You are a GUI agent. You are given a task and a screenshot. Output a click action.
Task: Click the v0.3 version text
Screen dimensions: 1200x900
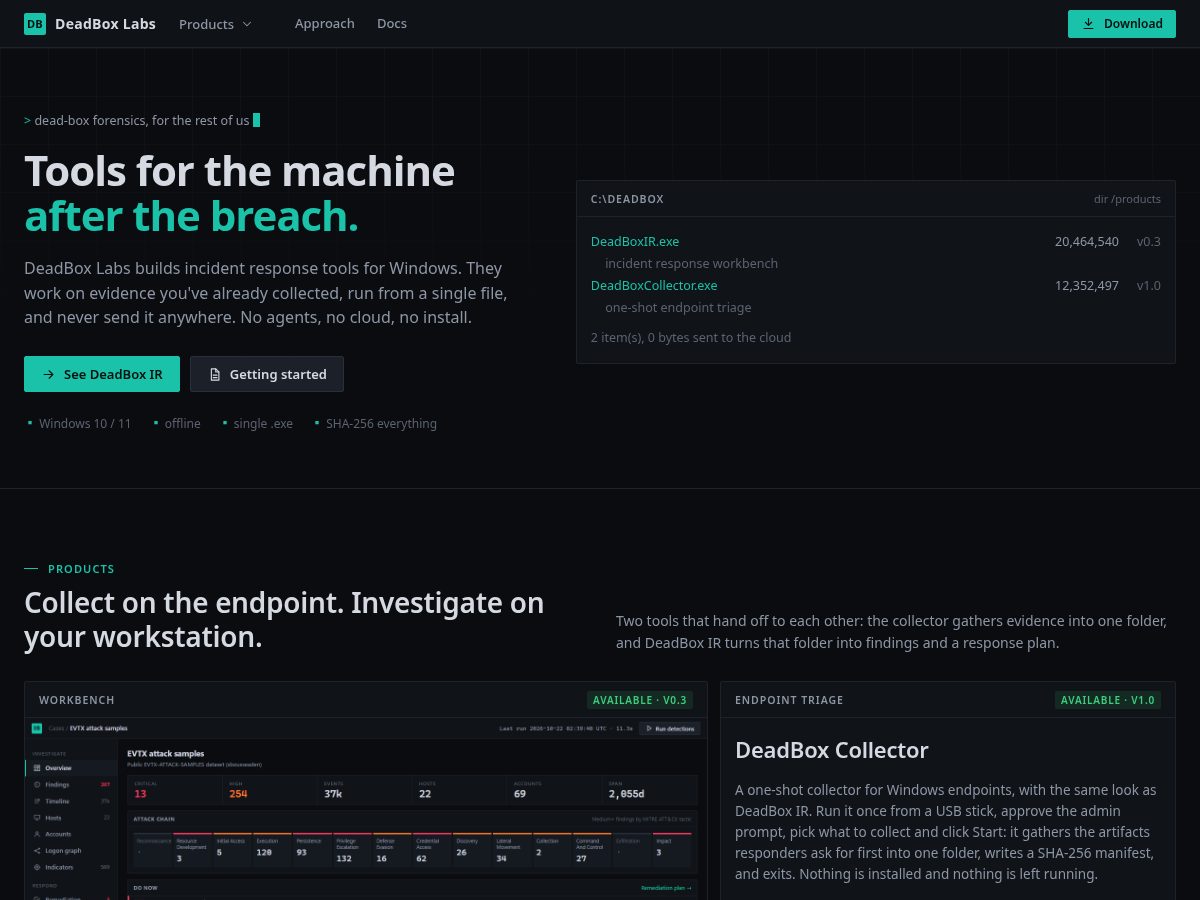pyautogui.click(x=1149, y=241)
